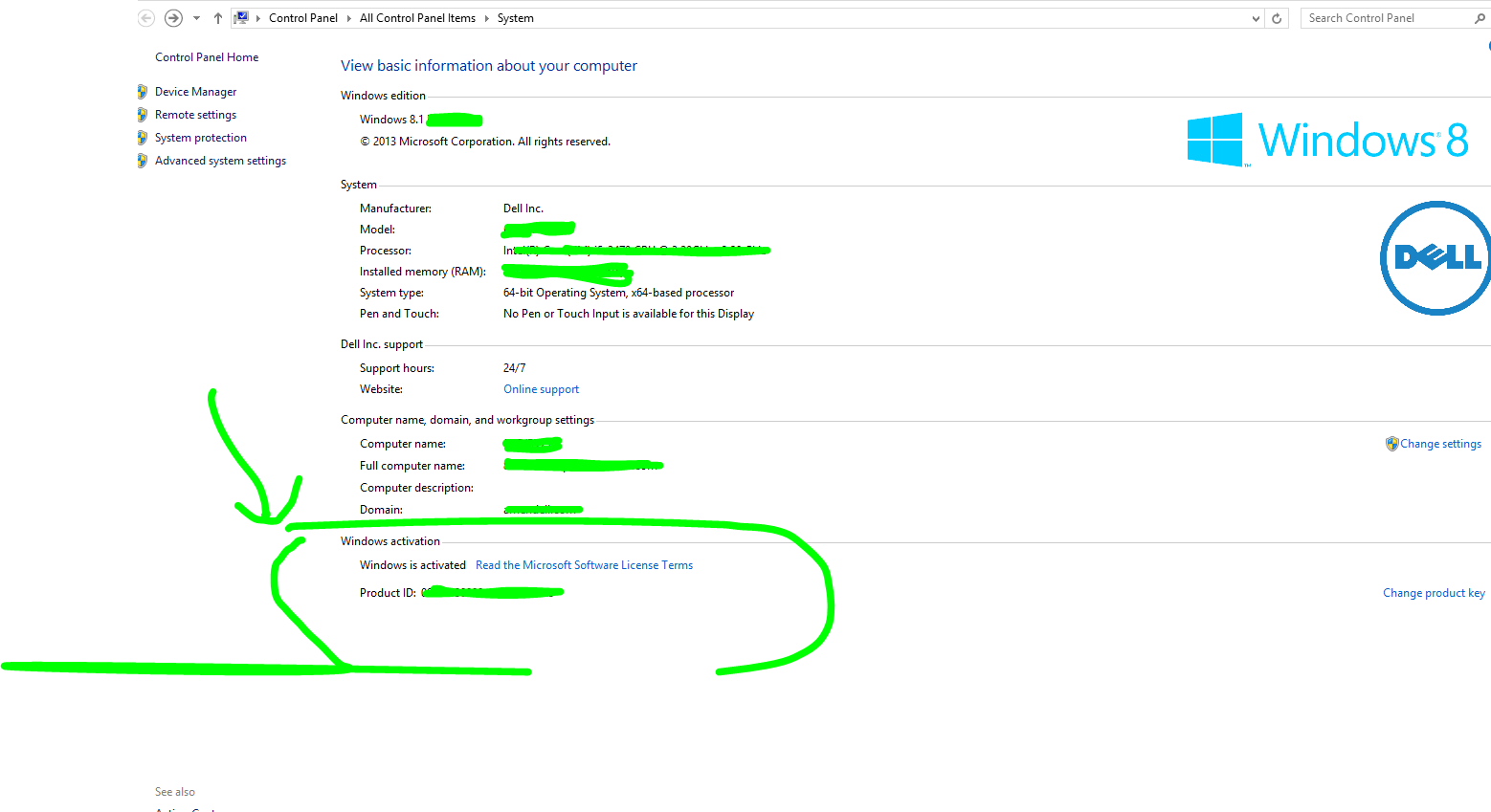Go up one level with the Up arrow
This screenshot has height=812, width=1491.
[x=218, y=18]
